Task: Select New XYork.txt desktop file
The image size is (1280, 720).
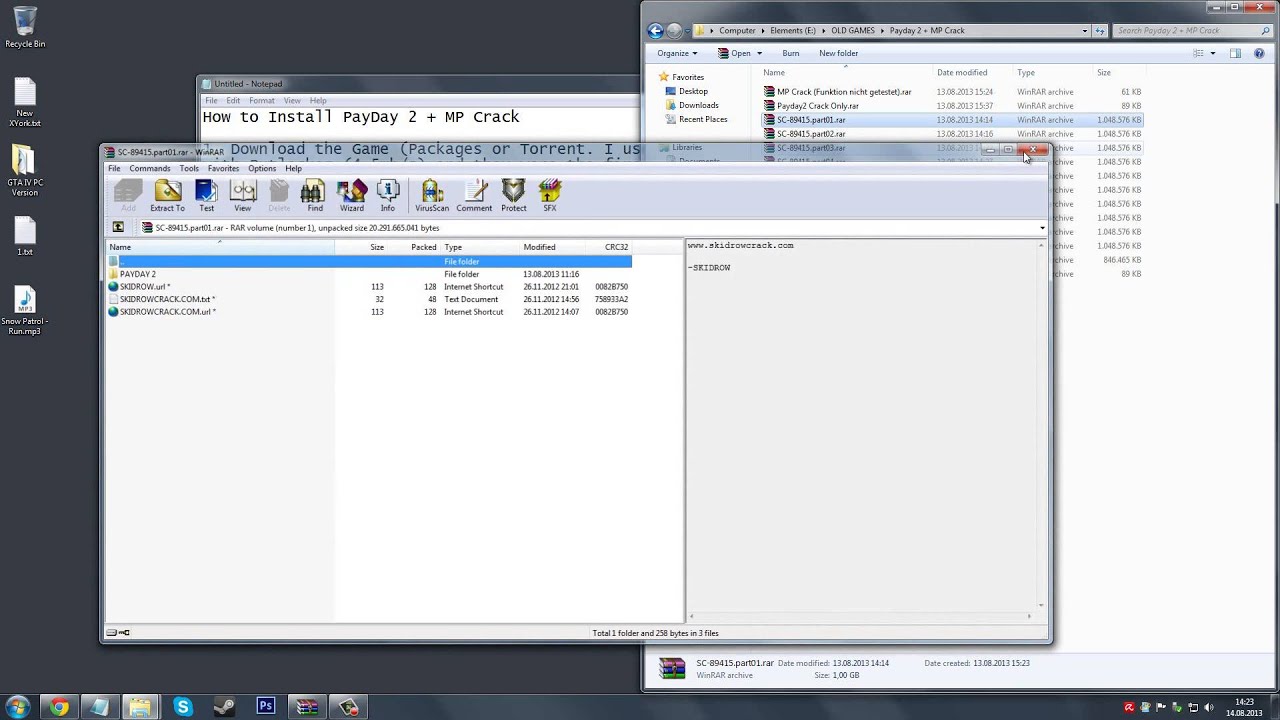Action: [25, 103]
